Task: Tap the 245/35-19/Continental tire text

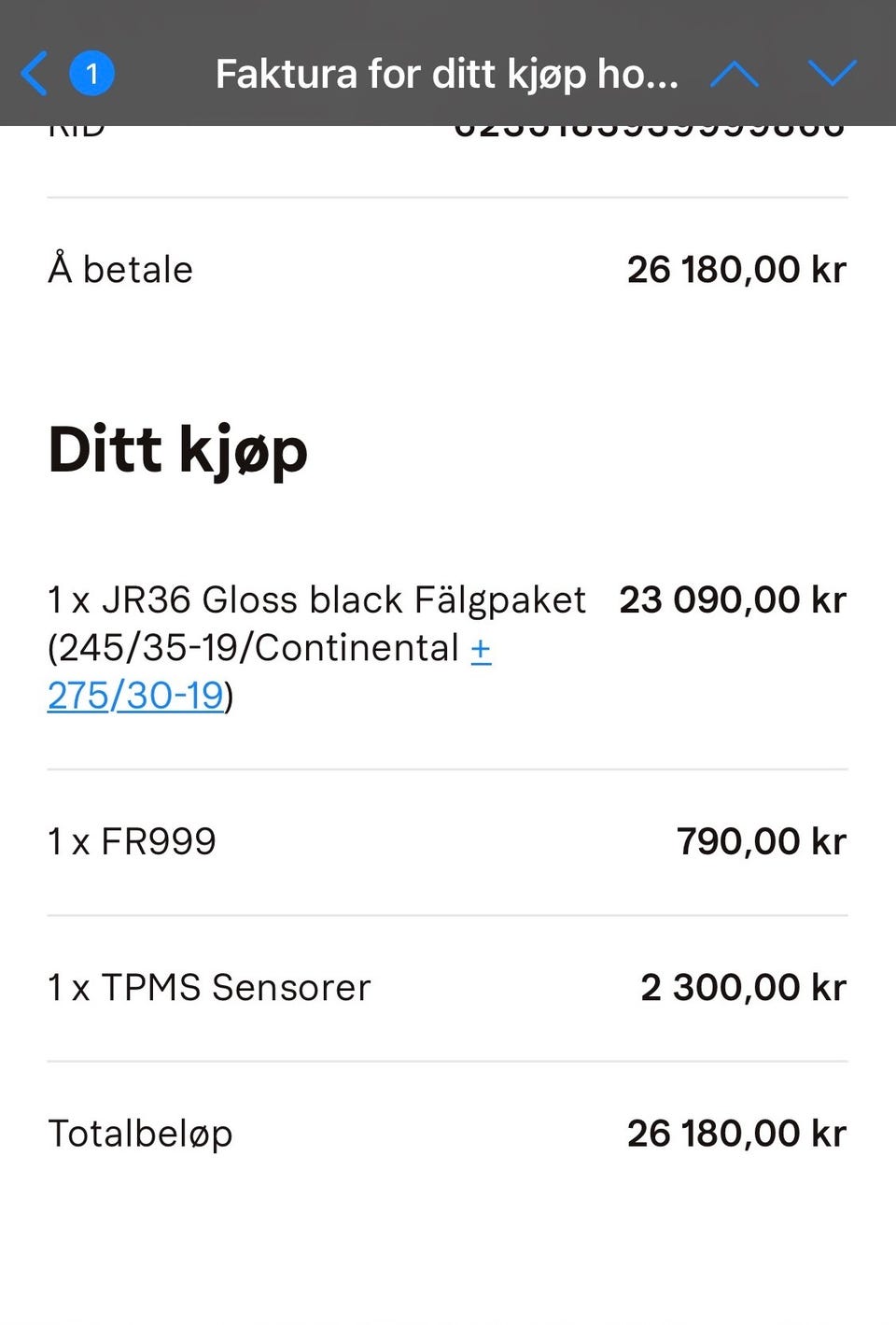Action: 253,648
